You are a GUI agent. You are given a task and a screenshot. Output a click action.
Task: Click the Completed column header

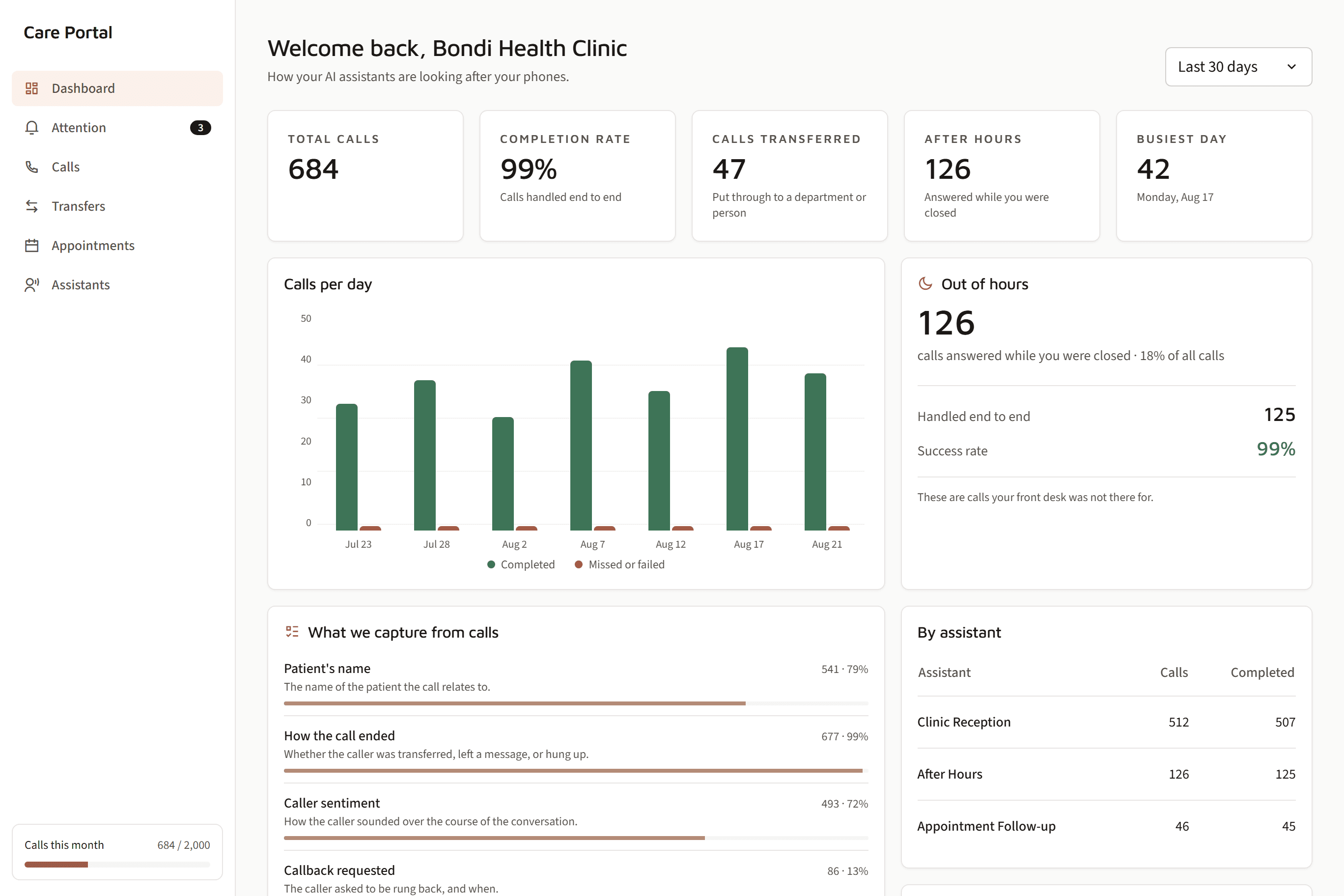[x=1262, y=672]
